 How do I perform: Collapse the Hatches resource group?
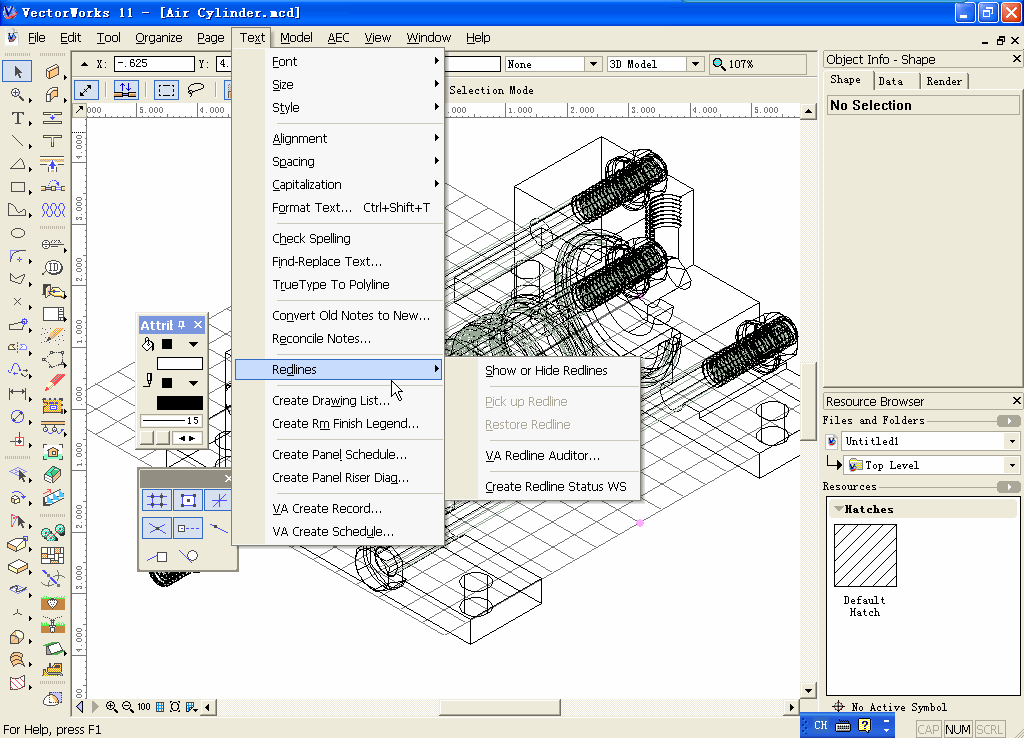pos(839,509)
